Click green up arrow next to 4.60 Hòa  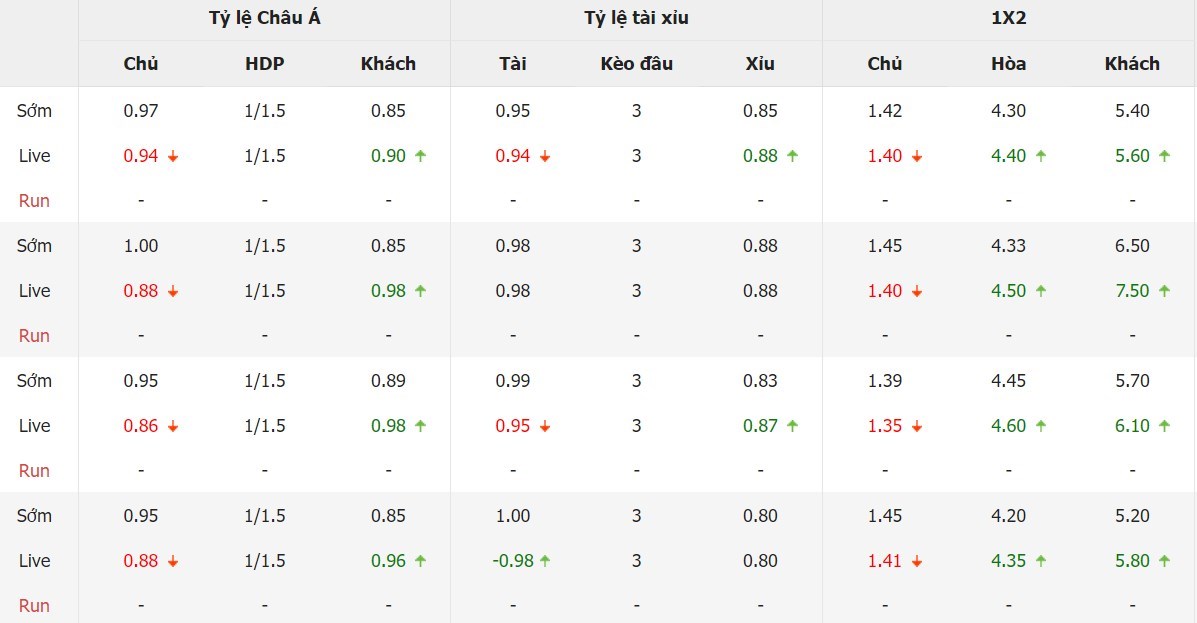tap(1041, 426)
